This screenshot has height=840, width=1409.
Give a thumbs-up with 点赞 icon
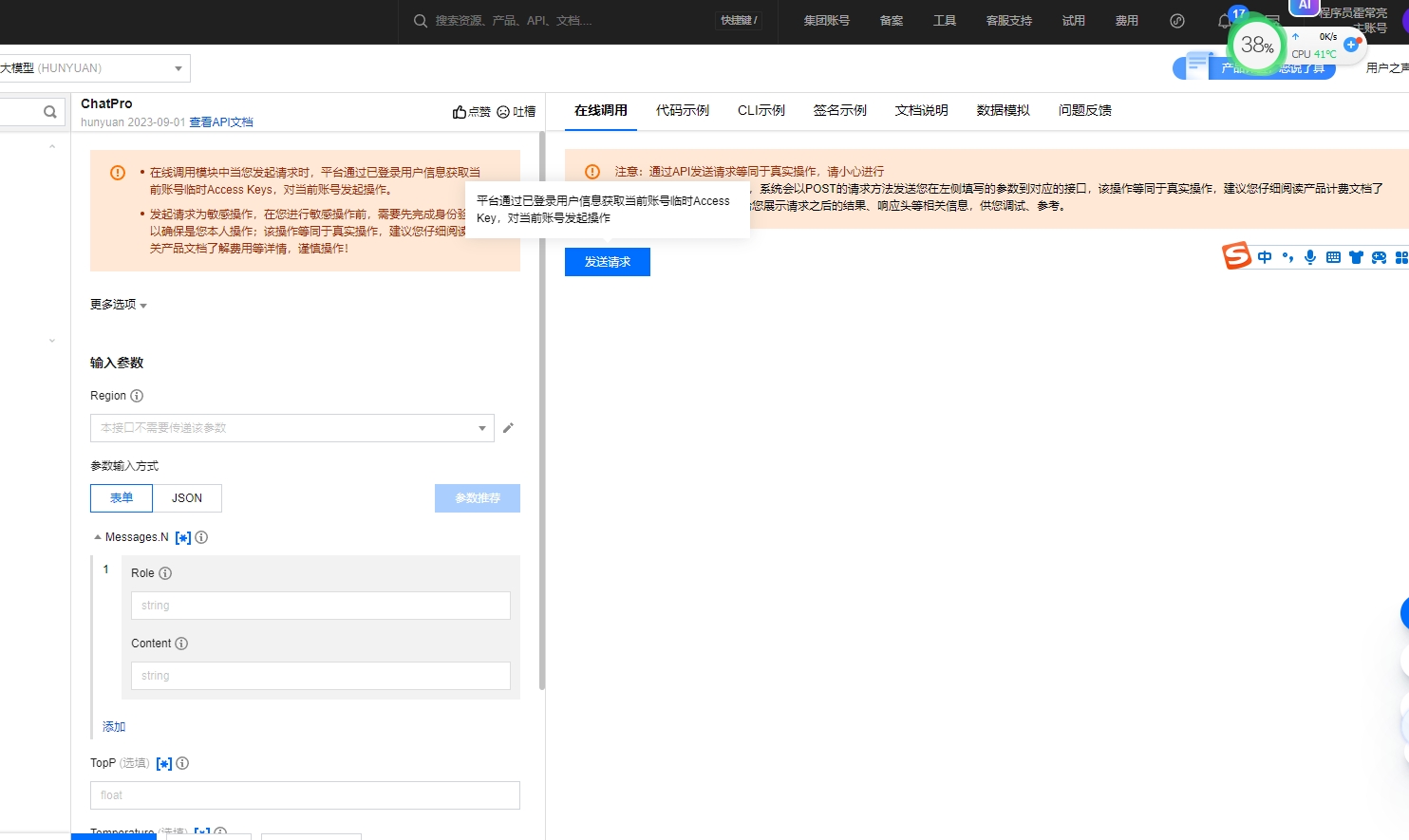[460, 112]
